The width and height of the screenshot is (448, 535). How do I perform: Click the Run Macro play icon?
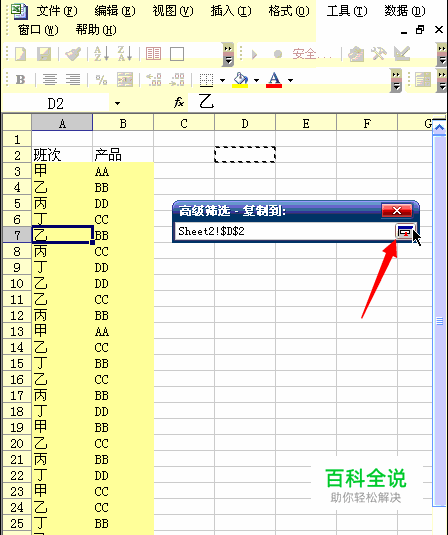pos(254,54)
